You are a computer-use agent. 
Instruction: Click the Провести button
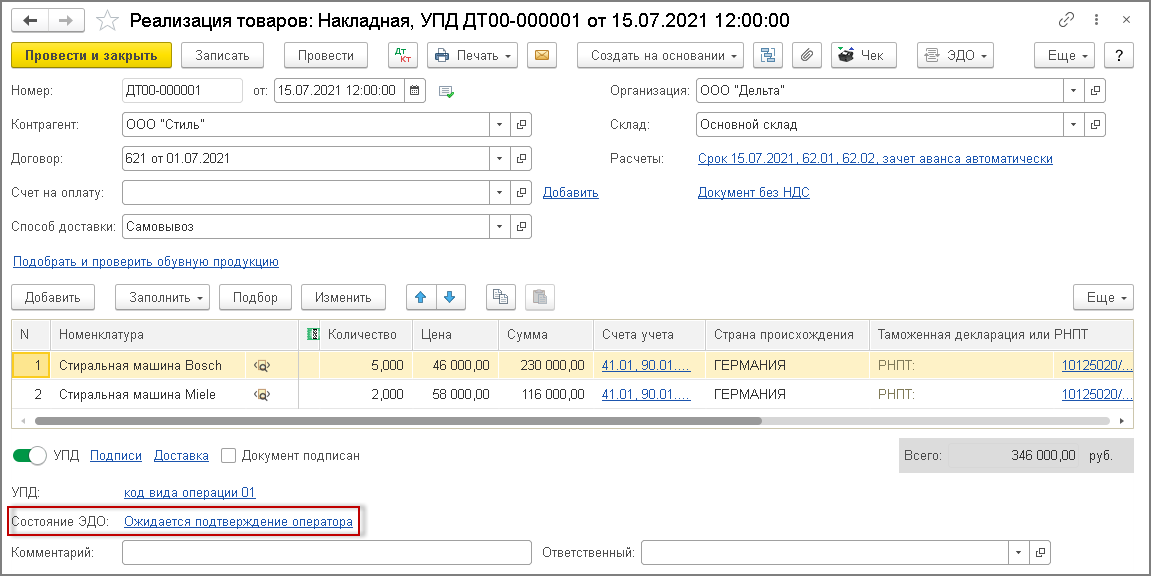coord(326,55)
